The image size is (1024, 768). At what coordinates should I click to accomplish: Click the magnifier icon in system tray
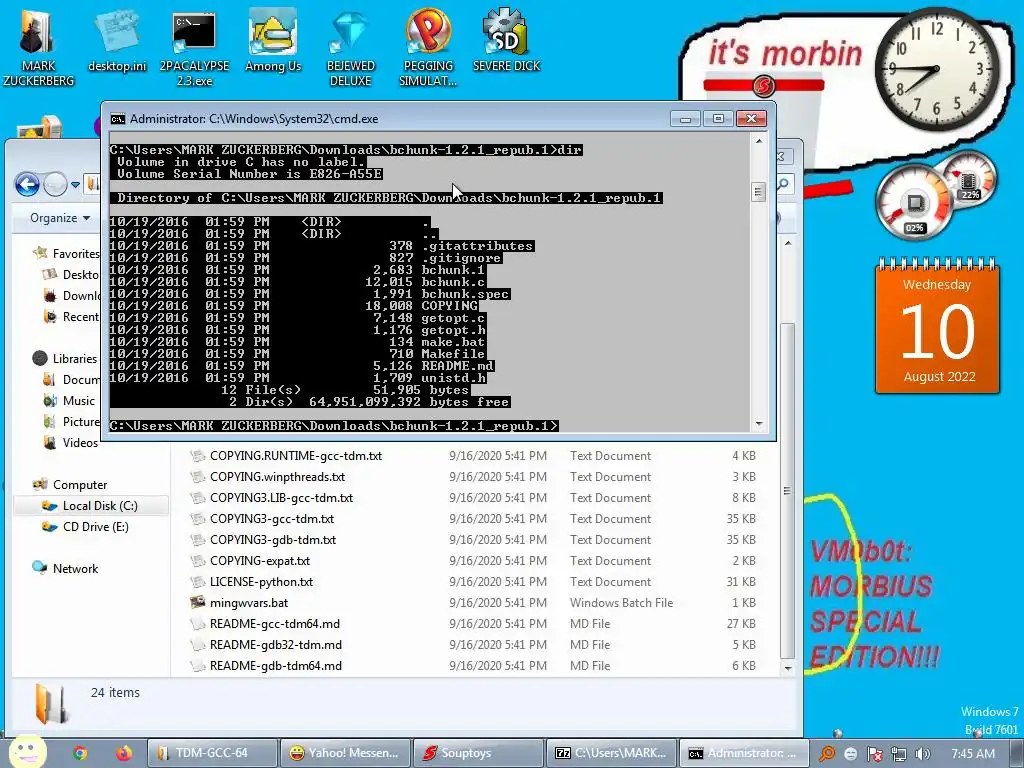coord(827,753)
